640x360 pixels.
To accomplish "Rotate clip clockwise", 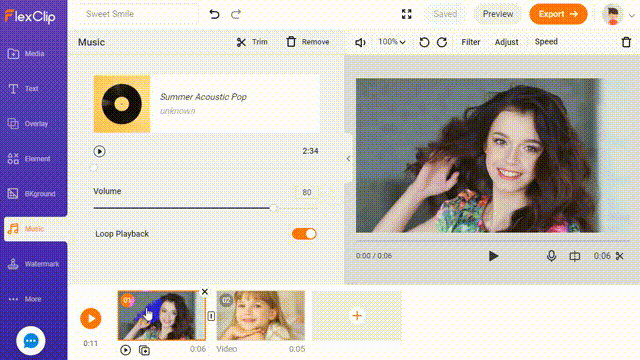I will (x=442, y=42).
